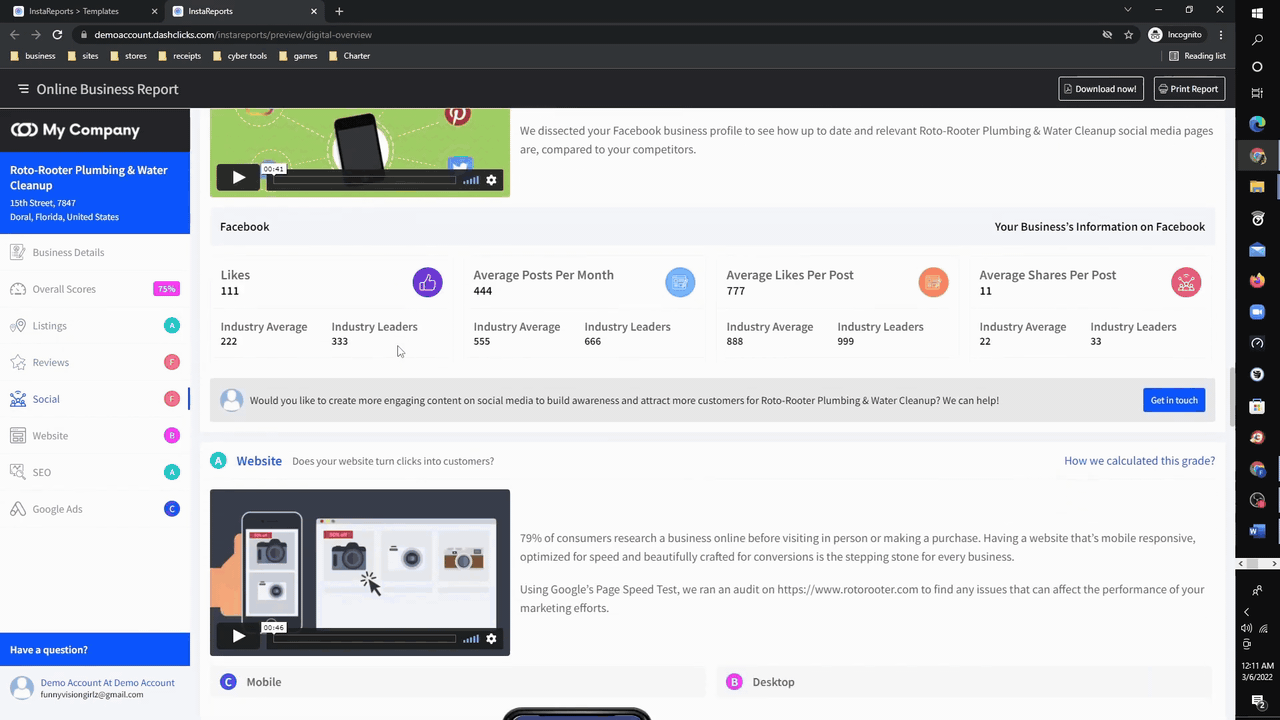Click the Facebook Likes thumbs-up icon
Viewport: 1280px width, 720px height.
[427, 283]
